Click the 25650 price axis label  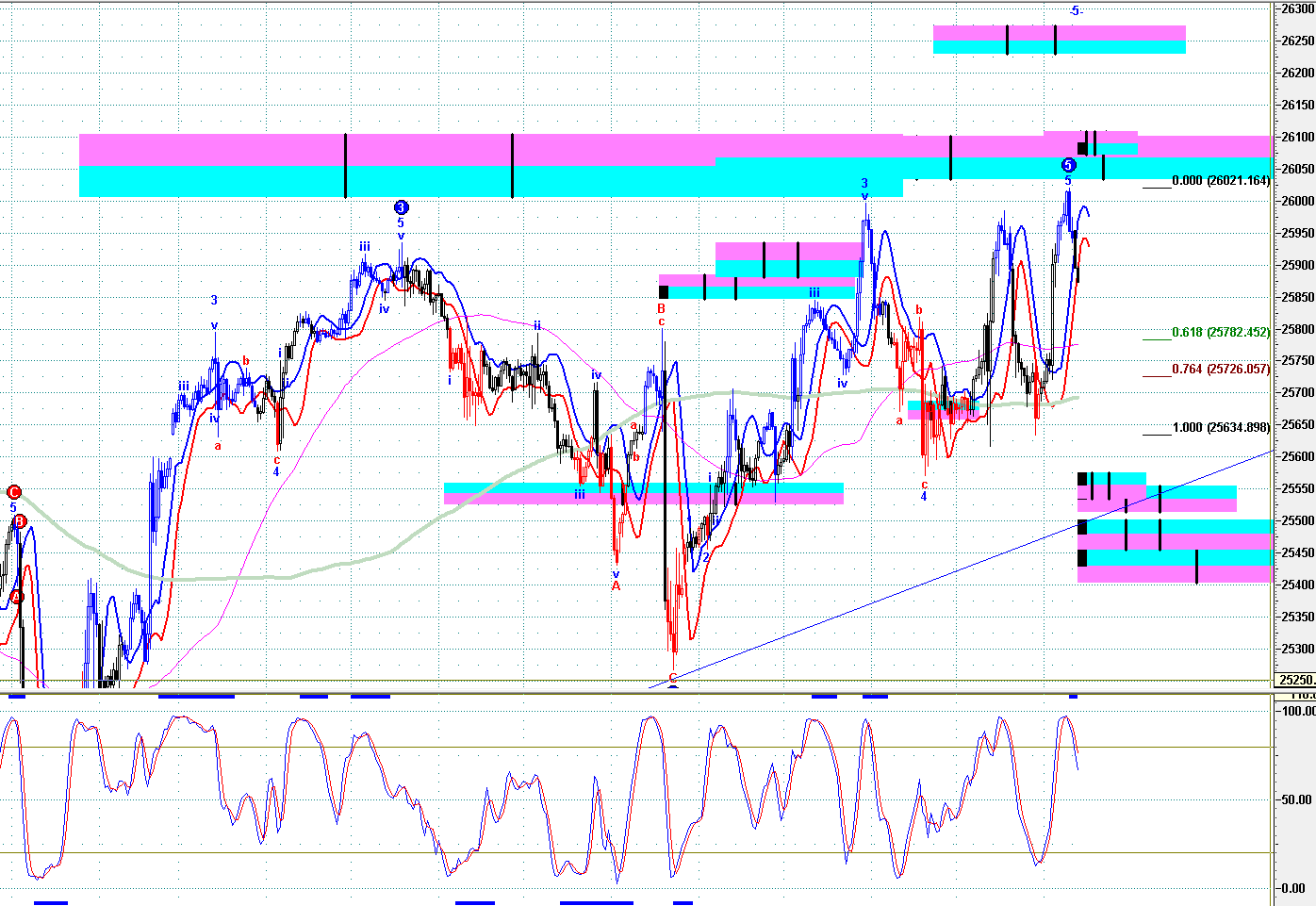1298,424
